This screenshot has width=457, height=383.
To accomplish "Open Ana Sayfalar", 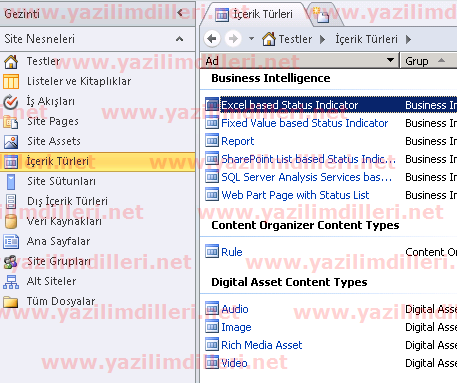I will click(59, 241).
